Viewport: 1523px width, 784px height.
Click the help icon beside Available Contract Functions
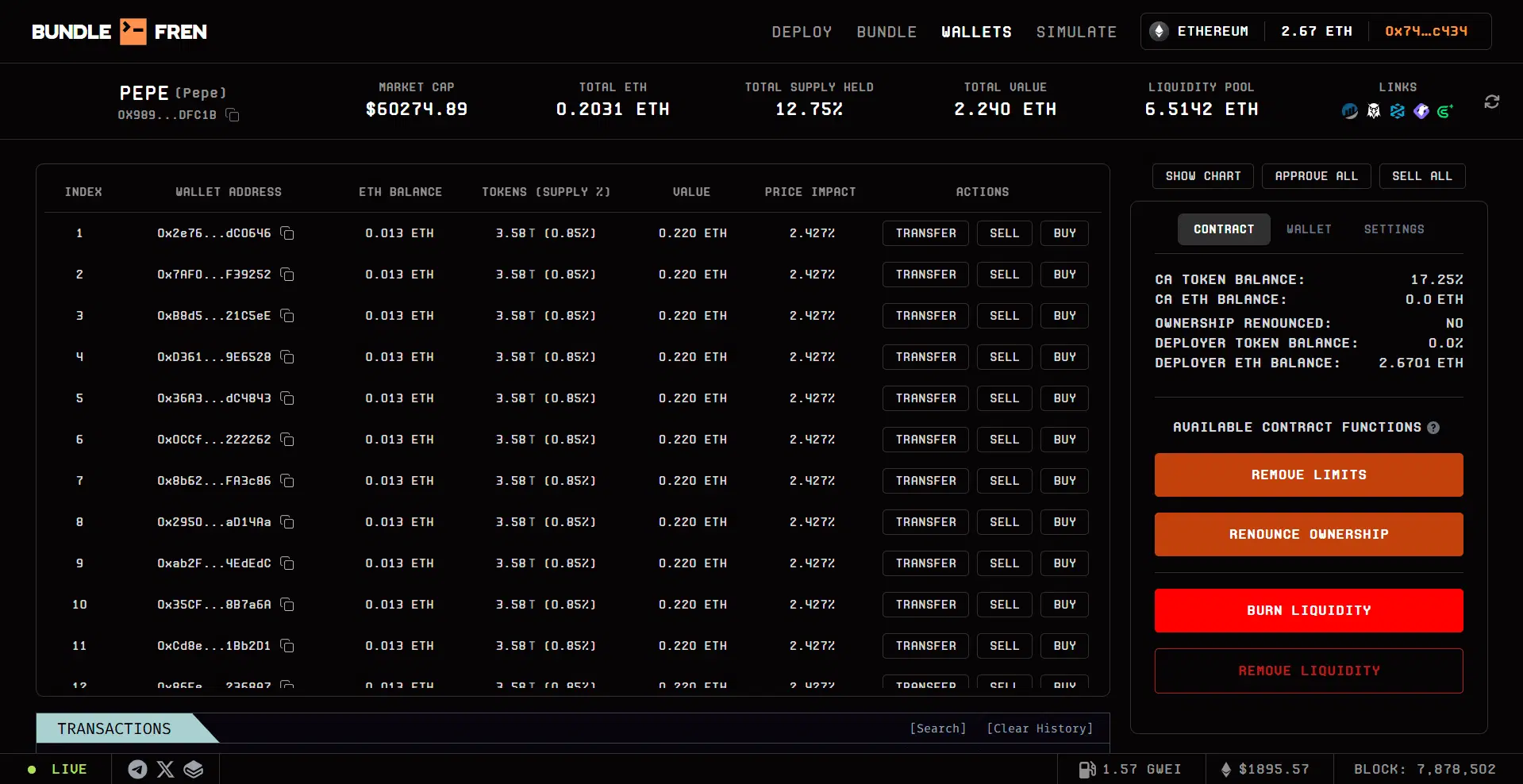pos(1433,428)
